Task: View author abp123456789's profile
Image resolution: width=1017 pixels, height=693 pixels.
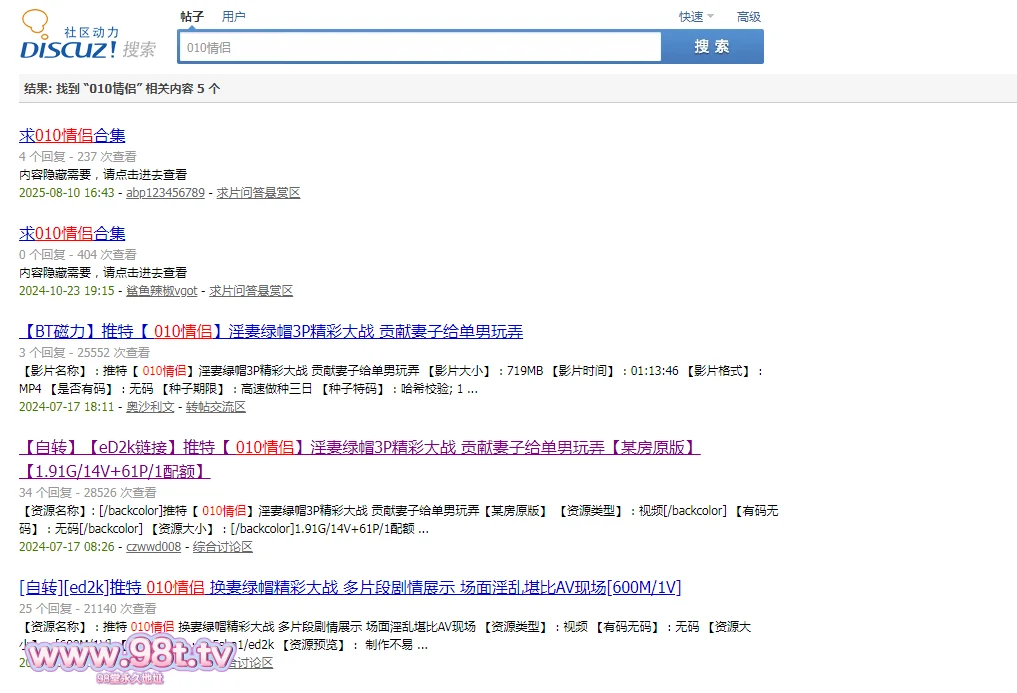Action: 165,193
